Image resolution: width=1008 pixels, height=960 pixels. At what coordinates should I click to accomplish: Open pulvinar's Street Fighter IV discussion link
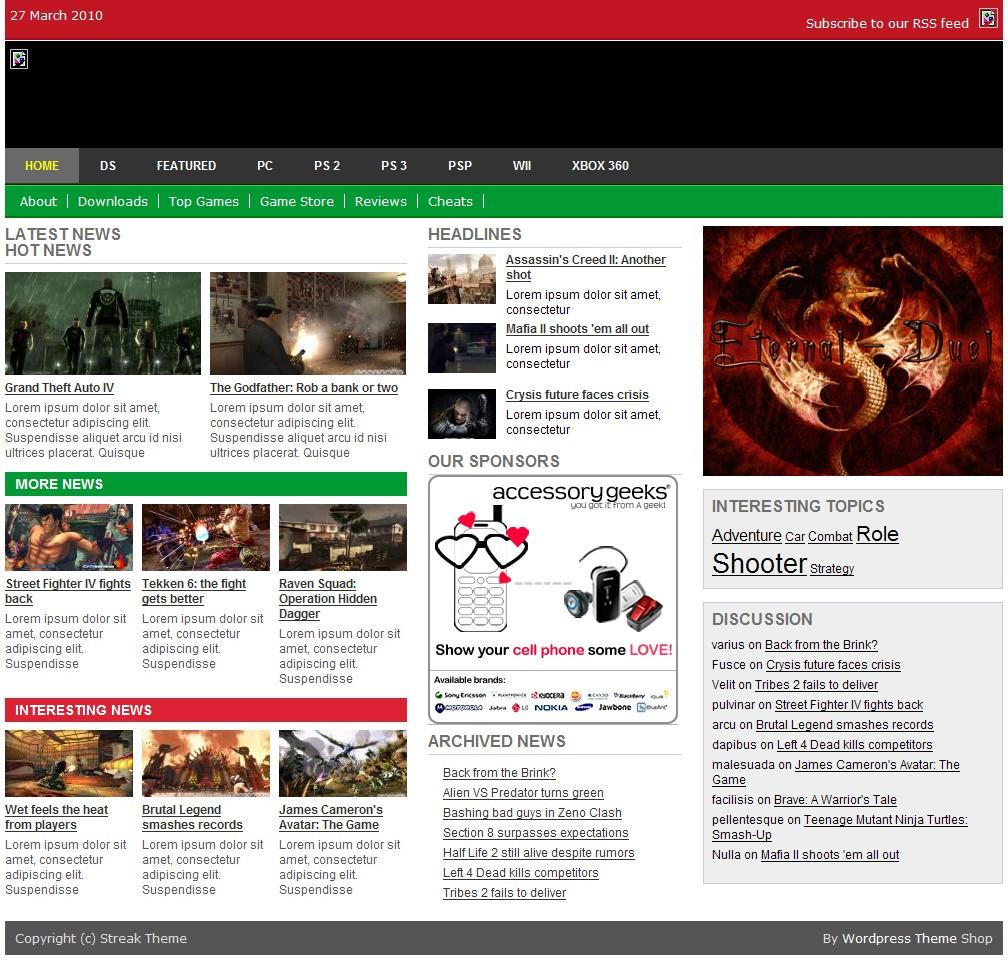click(x=849, y=705)
